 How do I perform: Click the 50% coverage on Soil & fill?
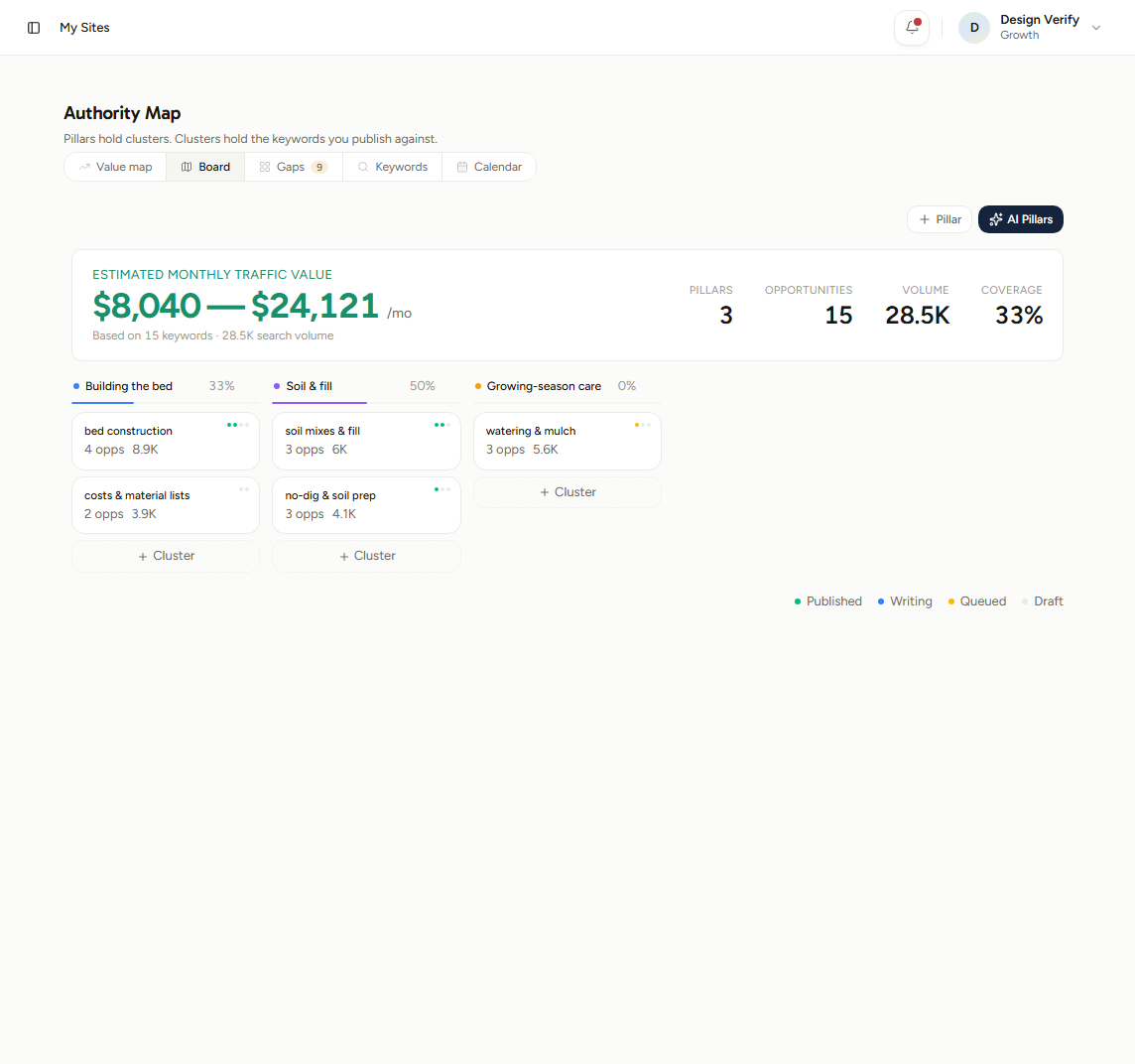pos(422,386)
